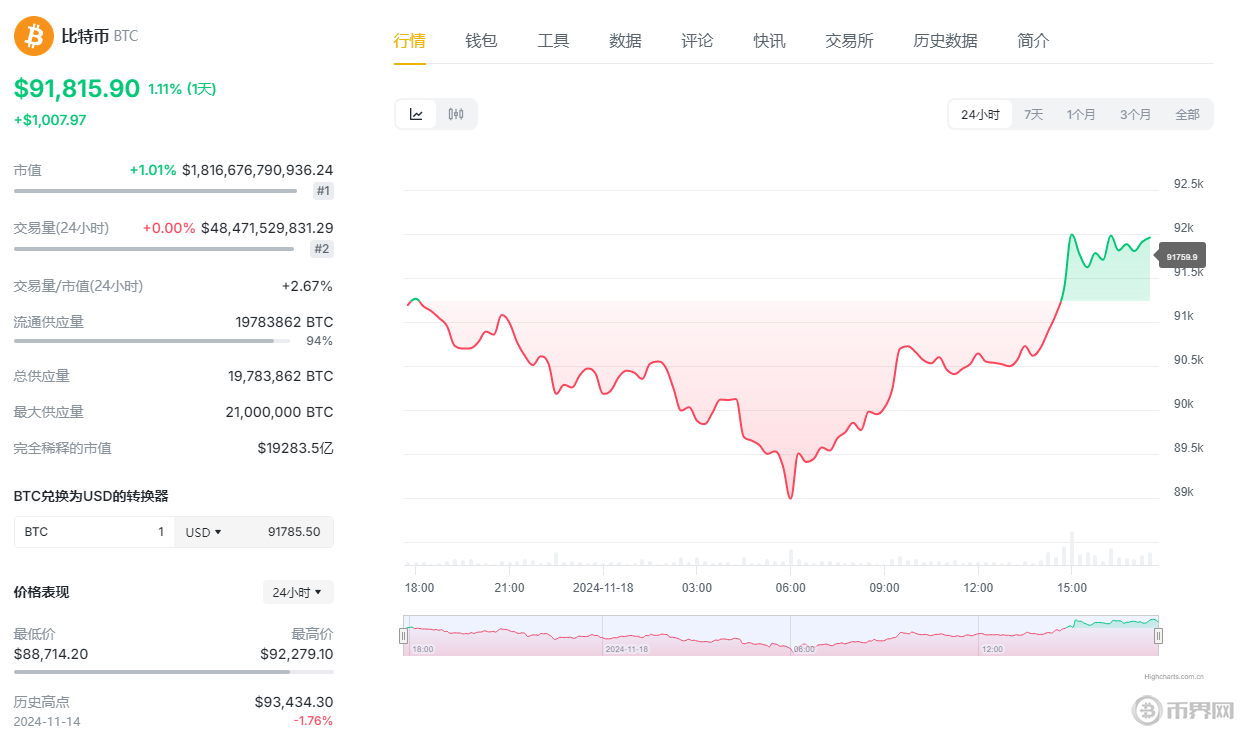Screen dimensions: 1245x738
Task: Grab the right handle of chart navigator
Action: pos(1159,635)
